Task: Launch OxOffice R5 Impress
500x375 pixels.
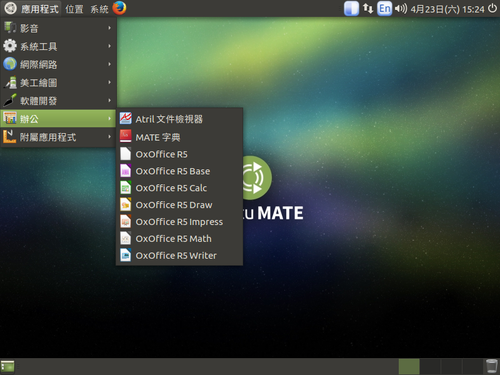Action: click(179, 222)
